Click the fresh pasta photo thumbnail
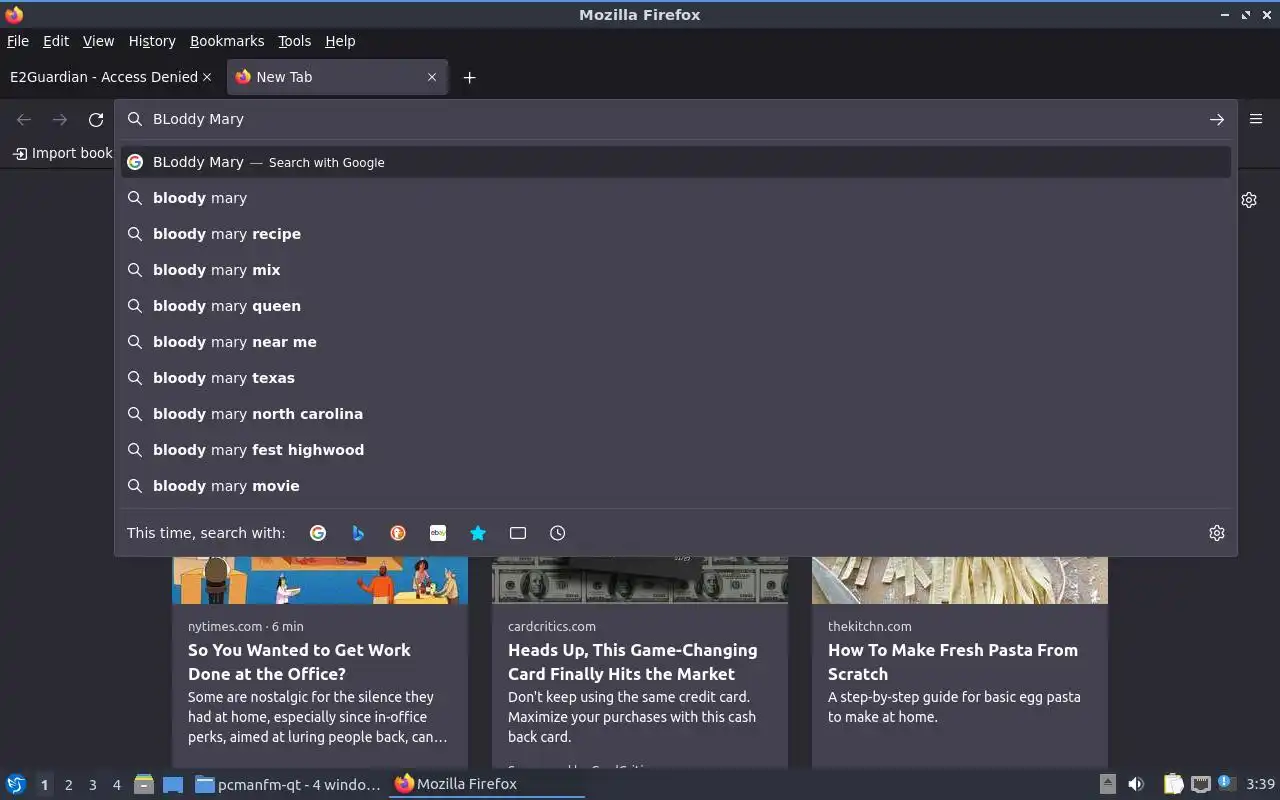Screen dimensions: 1280x800 (960, 580)
